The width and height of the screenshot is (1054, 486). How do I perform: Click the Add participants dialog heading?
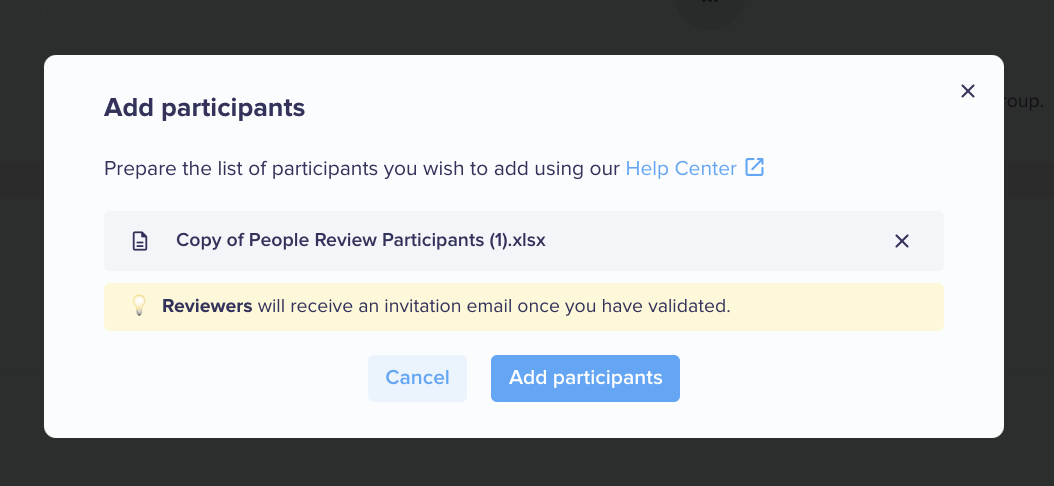[x=204, y=108]
